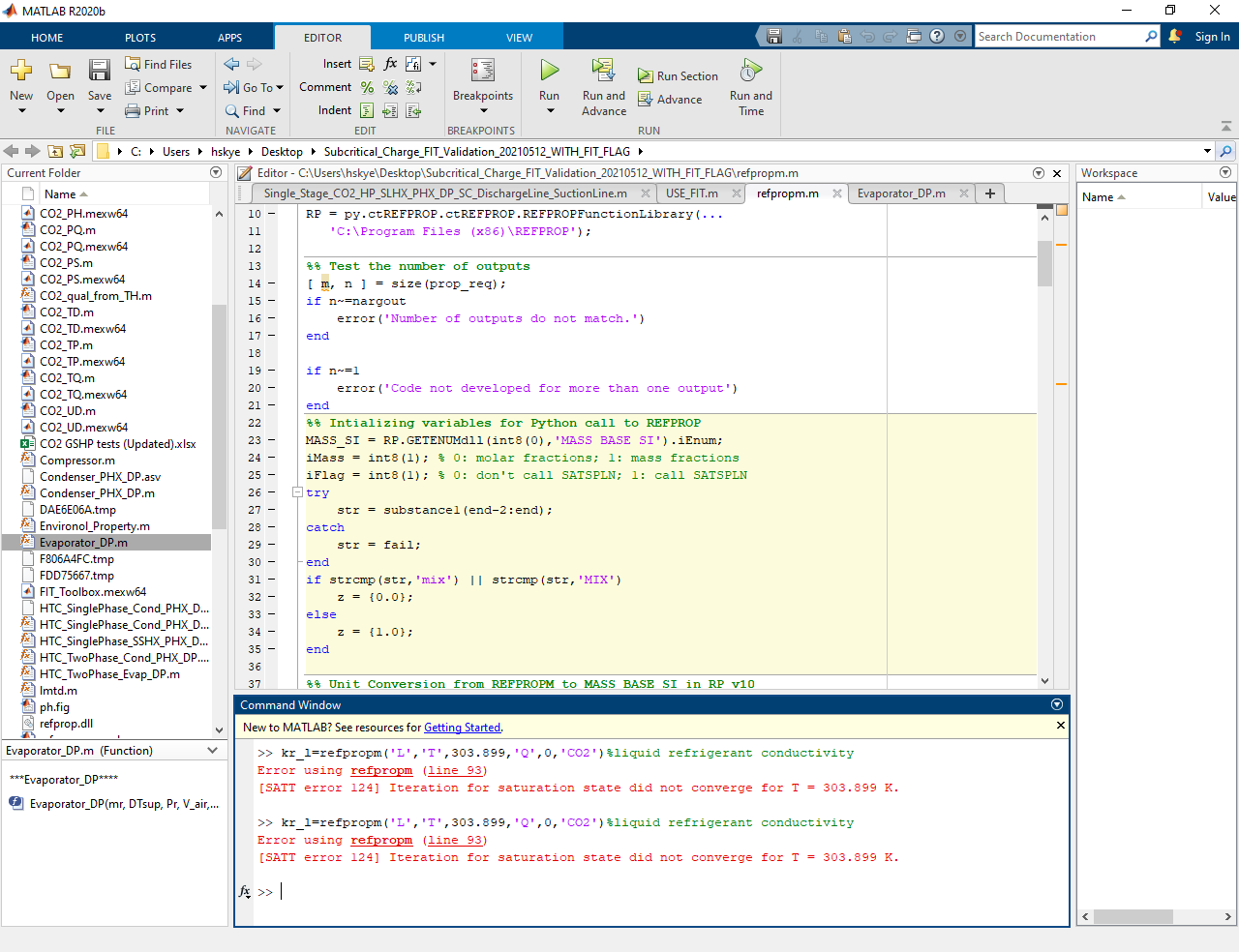Click the Run and Advance icon
The height and width of the screenshot is (952, 1239).
(x=603, y=70)
